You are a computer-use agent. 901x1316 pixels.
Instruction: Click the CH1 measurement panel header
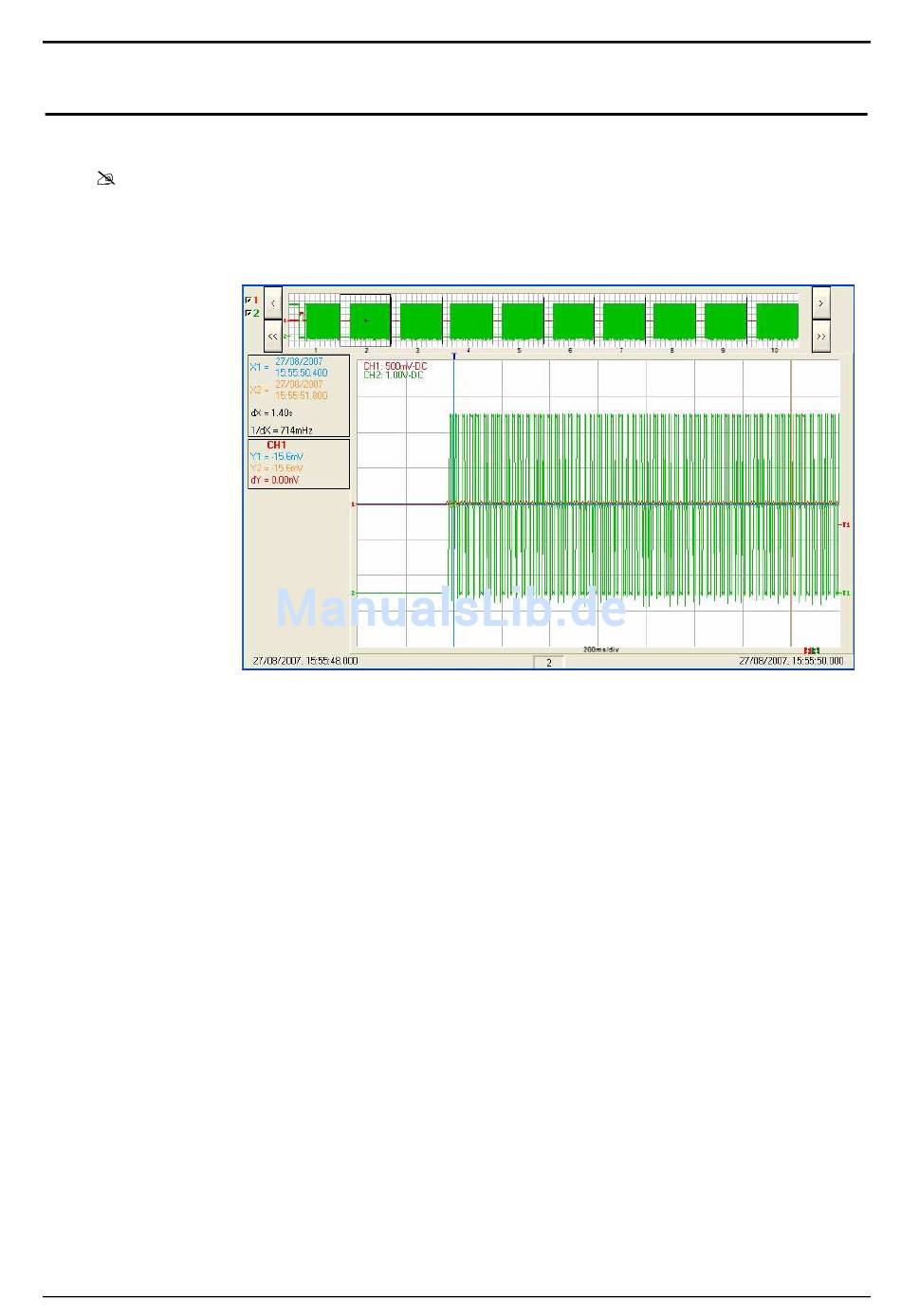[x=276, y=445]
